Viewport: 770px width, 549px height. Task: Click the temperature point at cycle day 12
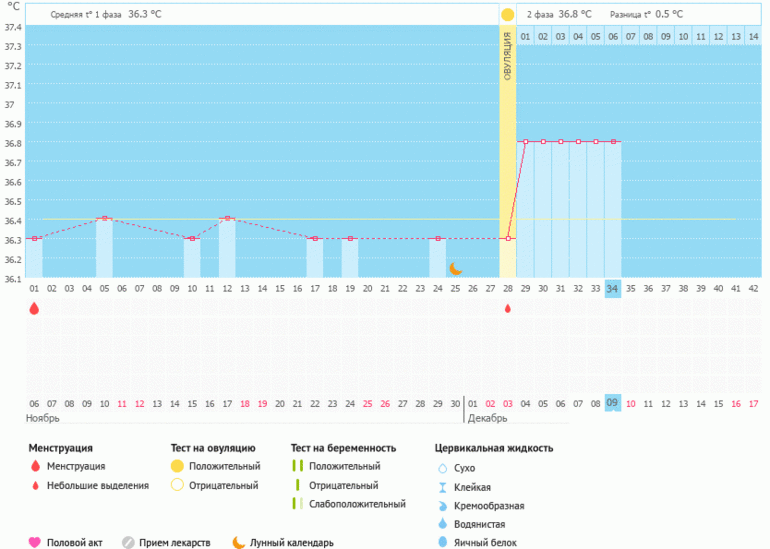tap(227, 218)
